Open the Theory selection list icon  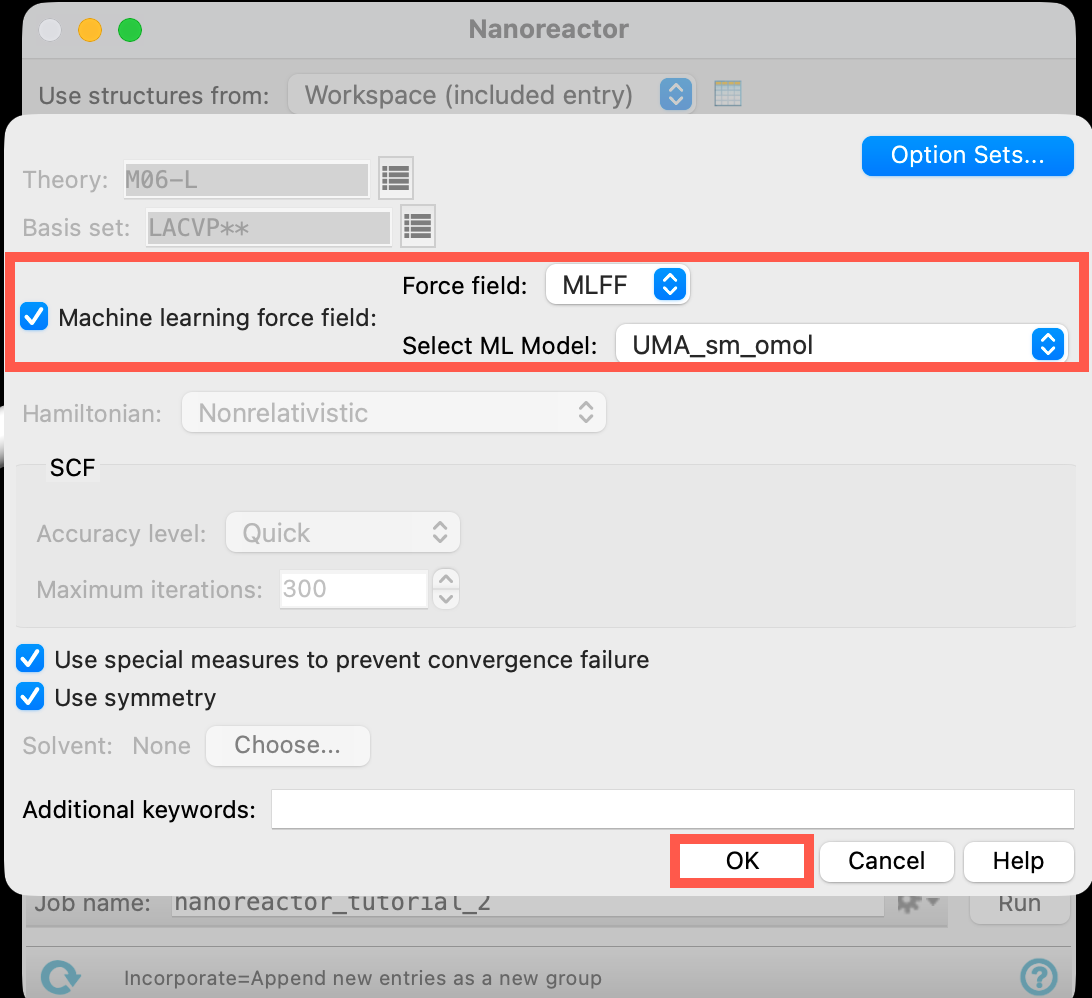(x=396, y=178)
